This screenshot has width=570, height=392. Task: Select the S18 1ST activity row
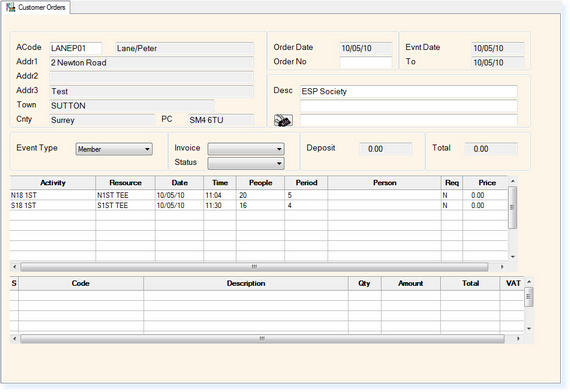258,205
